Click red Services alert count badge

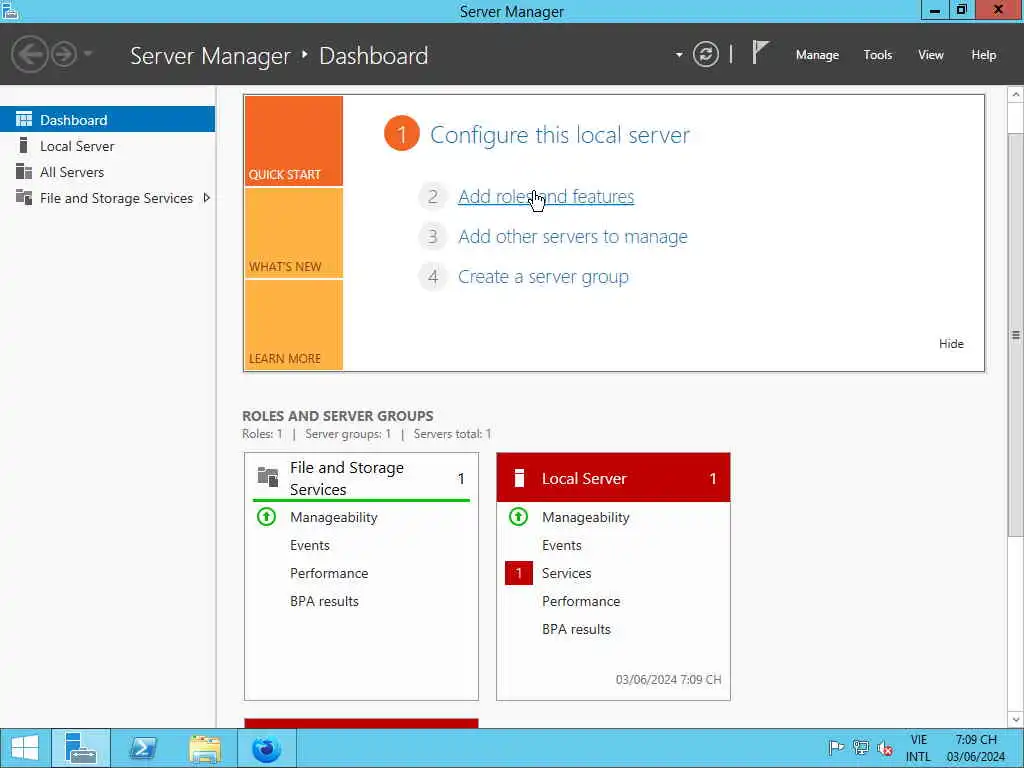519,573
